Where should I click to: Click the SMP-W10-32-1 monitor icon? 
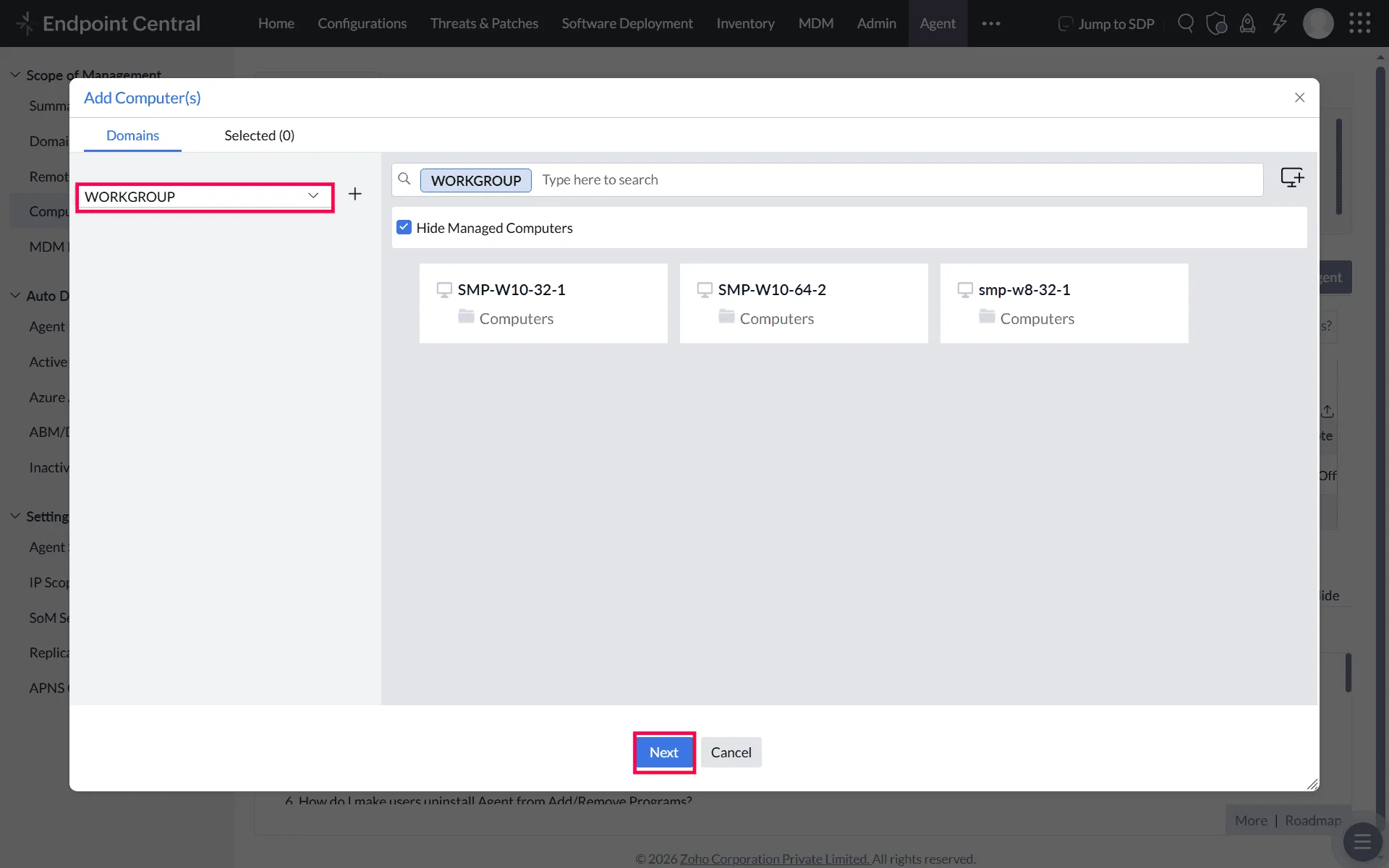(444, 290)
